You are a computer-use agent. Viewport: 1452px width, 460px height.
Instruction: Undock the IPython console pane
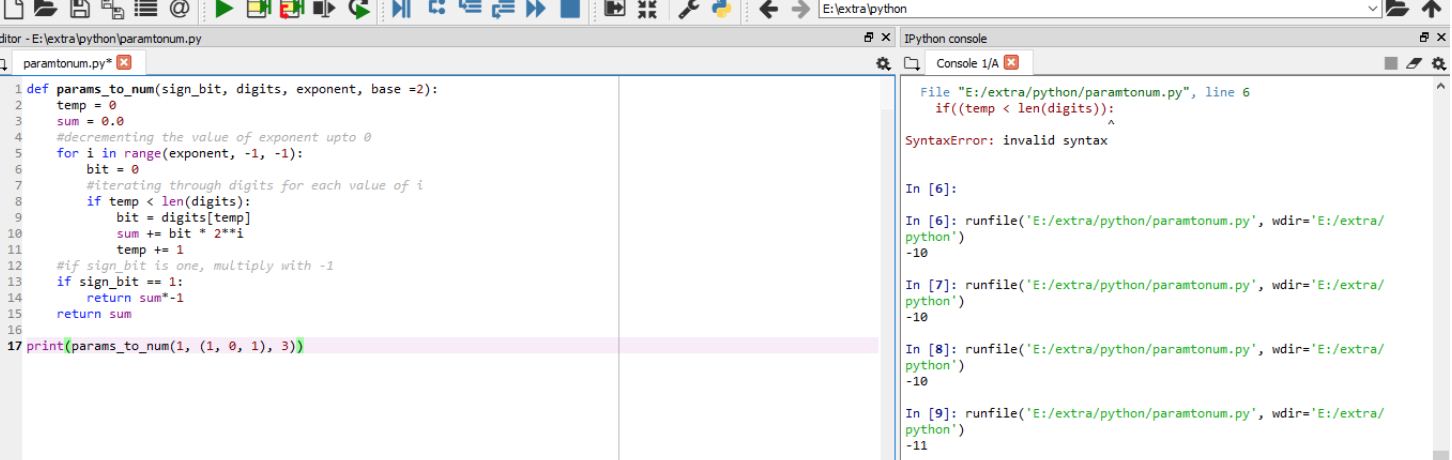[x=1425, y=38]
